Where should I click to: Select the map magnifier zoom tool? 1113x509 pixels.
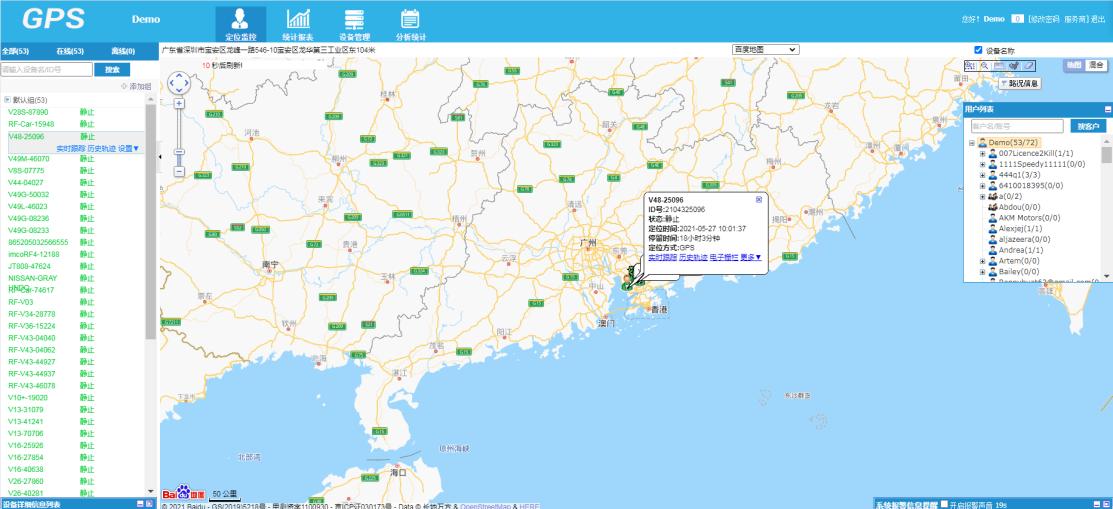point(984,65)
